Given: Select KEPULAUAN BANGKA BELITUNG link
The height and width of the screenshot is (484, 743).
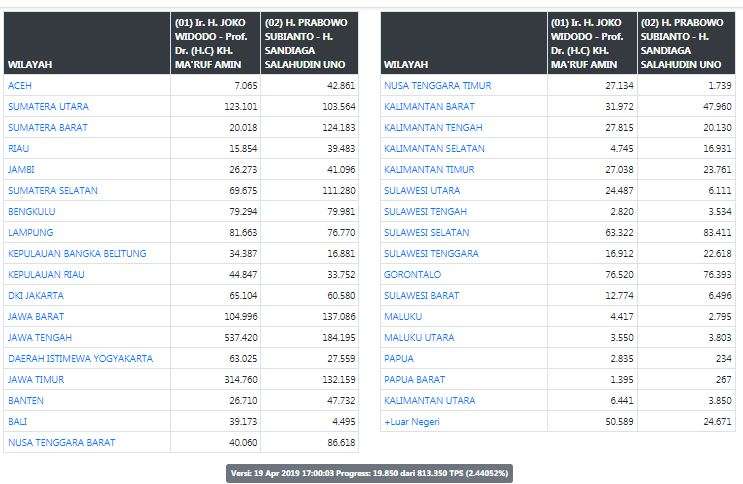Looking at the screenshot, I should click(77, 254).
